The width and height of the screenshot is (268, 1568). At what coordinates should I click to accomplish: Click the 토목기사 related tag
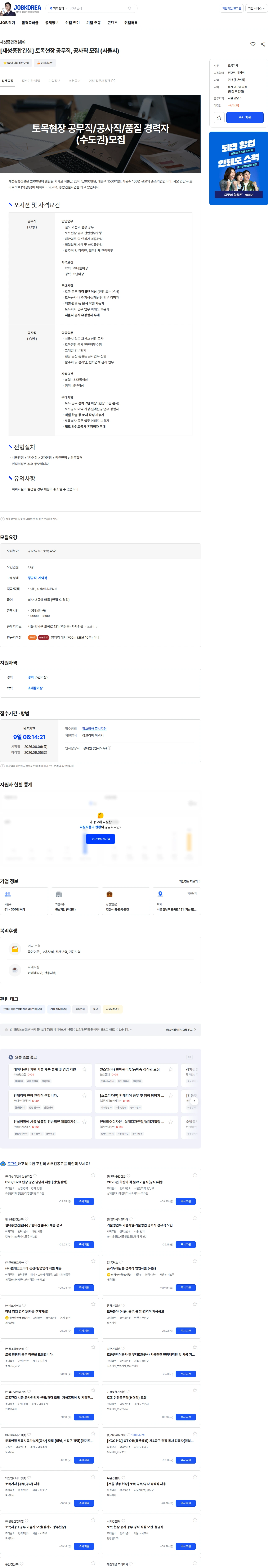[80, 1009]
